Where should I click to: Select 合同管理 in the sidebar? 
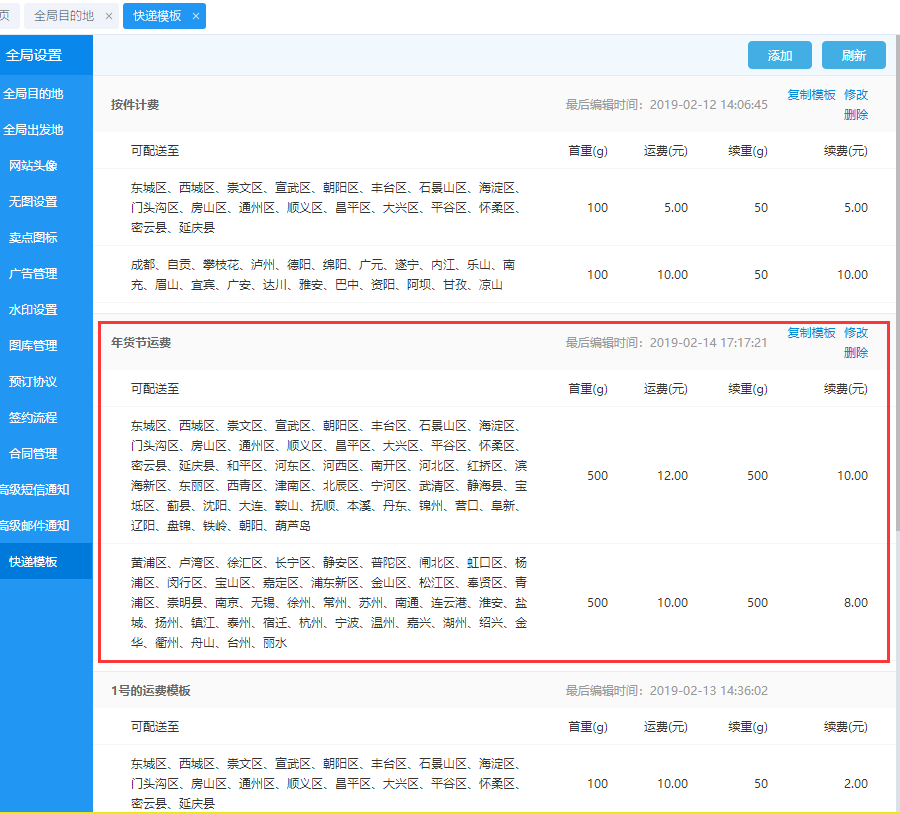point(33,454)
